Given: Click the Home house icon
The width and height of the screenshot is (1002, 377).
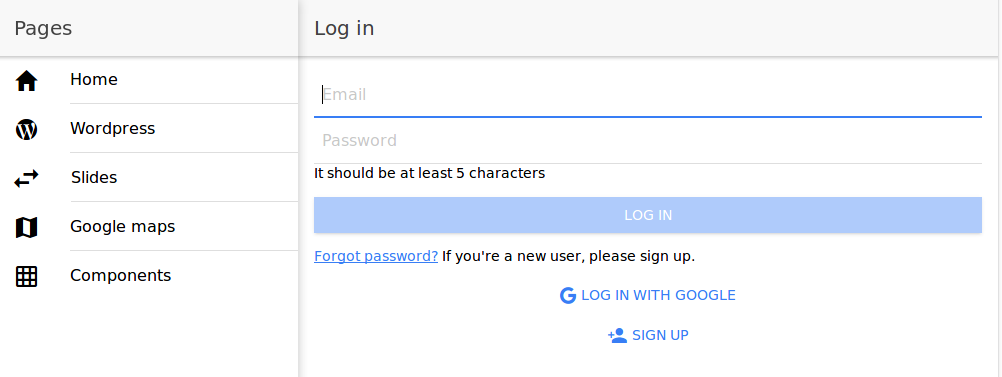Looking at the screenshot, I should click(x=26, y=81).
